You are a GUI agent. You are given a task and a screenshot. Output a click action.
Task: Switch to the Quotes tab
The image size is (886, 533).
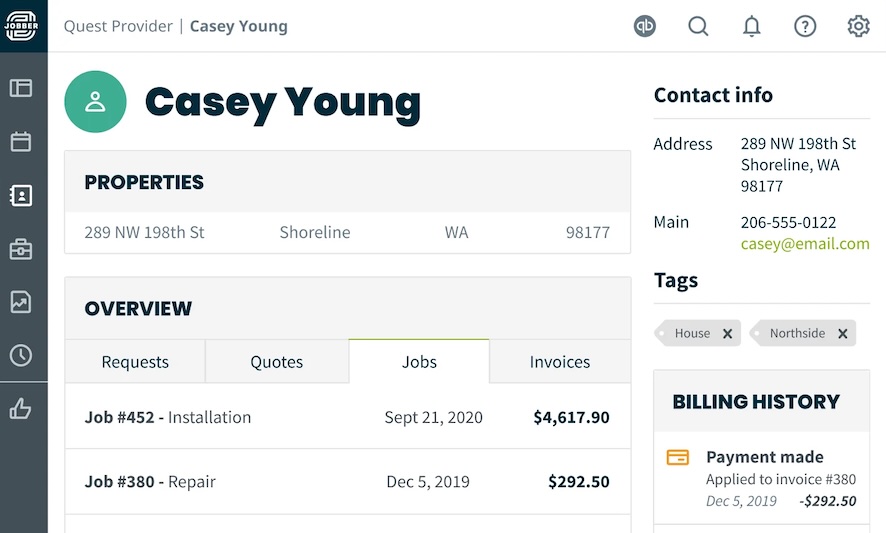[x=277, y=362]
